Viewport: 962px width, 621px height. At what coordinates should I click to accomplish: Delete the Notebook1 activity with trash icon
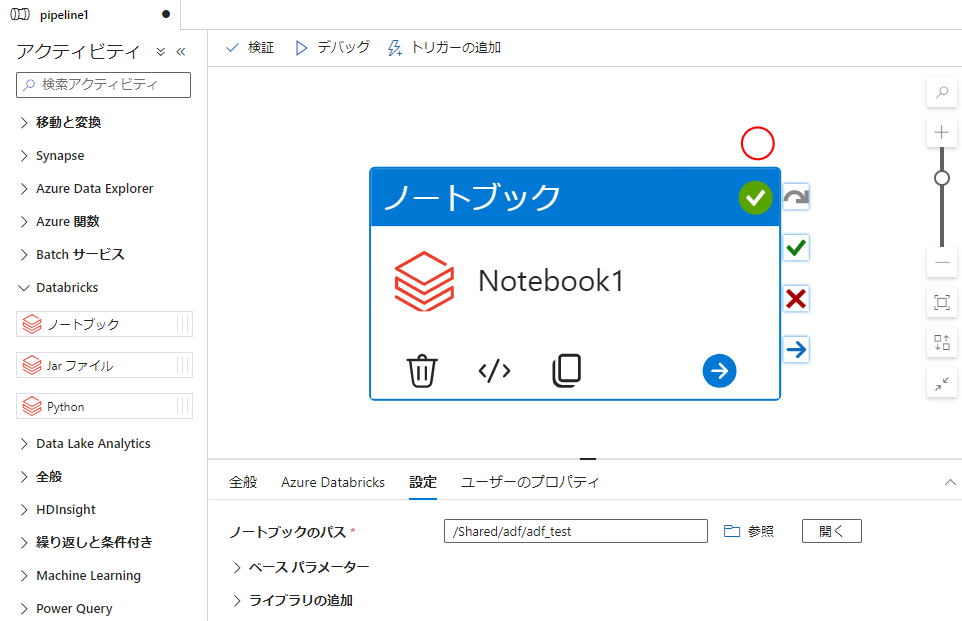[x=422, y=371]
